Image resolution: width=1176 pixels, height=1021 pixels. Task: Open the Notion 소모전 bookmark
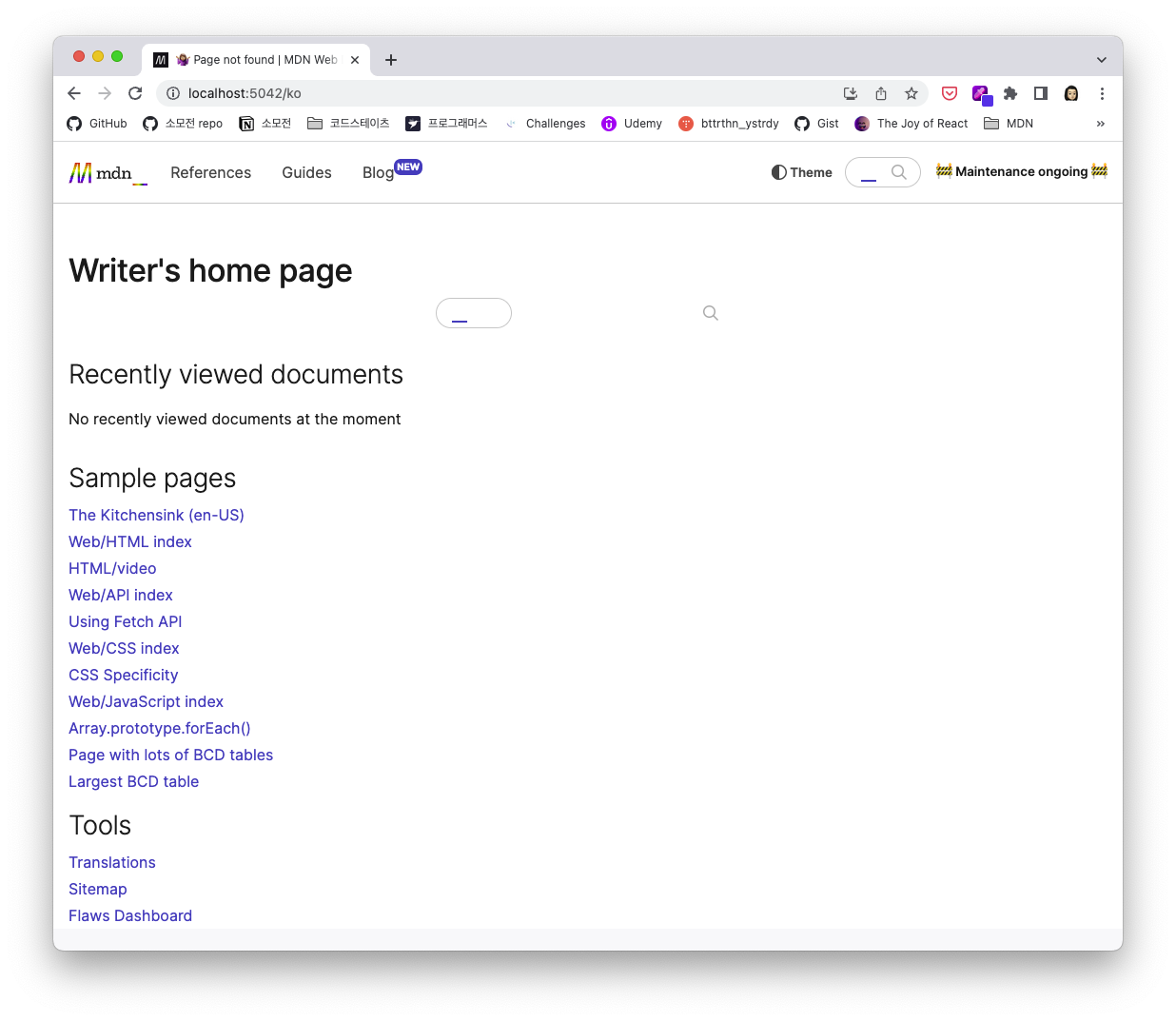[265, 124]
